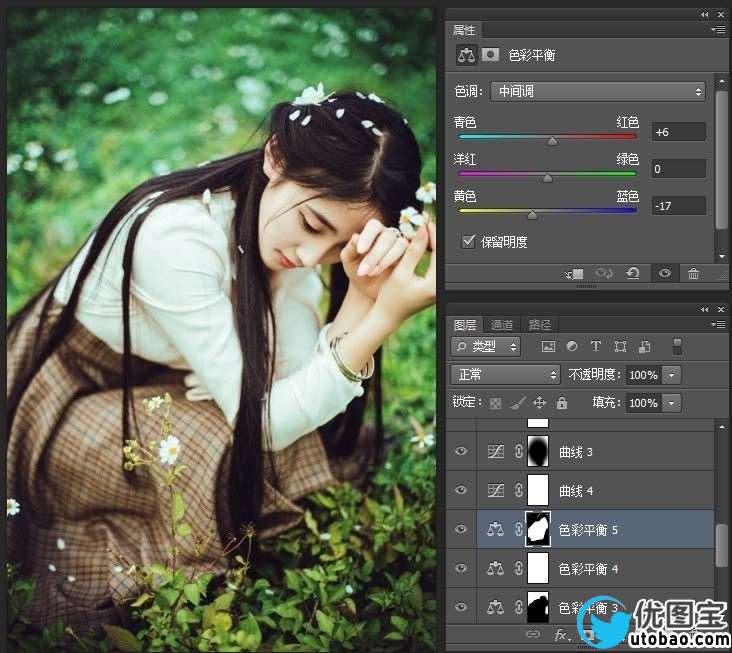Click mask link icon on 色彩平衡 5 layer

click(518, 529)
